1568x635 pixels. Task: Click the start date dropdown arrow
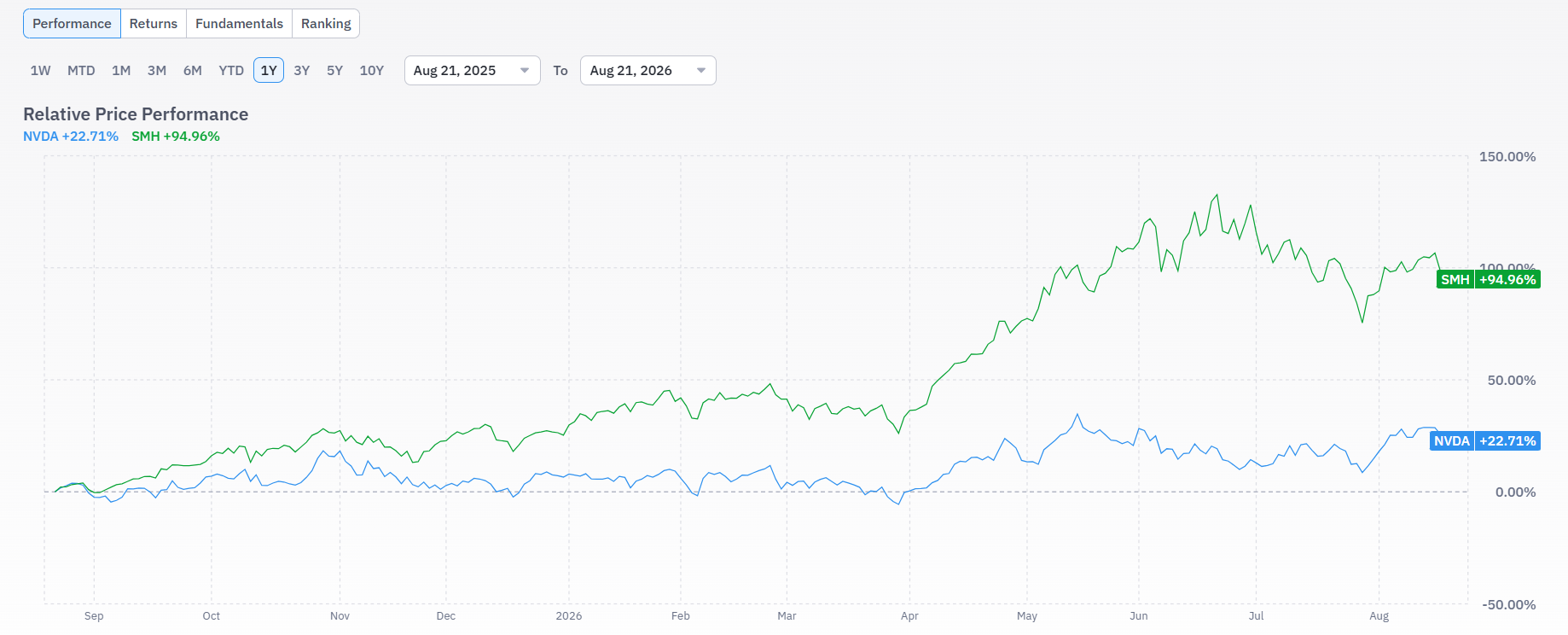pyautogui.click(x=525, y=71)
